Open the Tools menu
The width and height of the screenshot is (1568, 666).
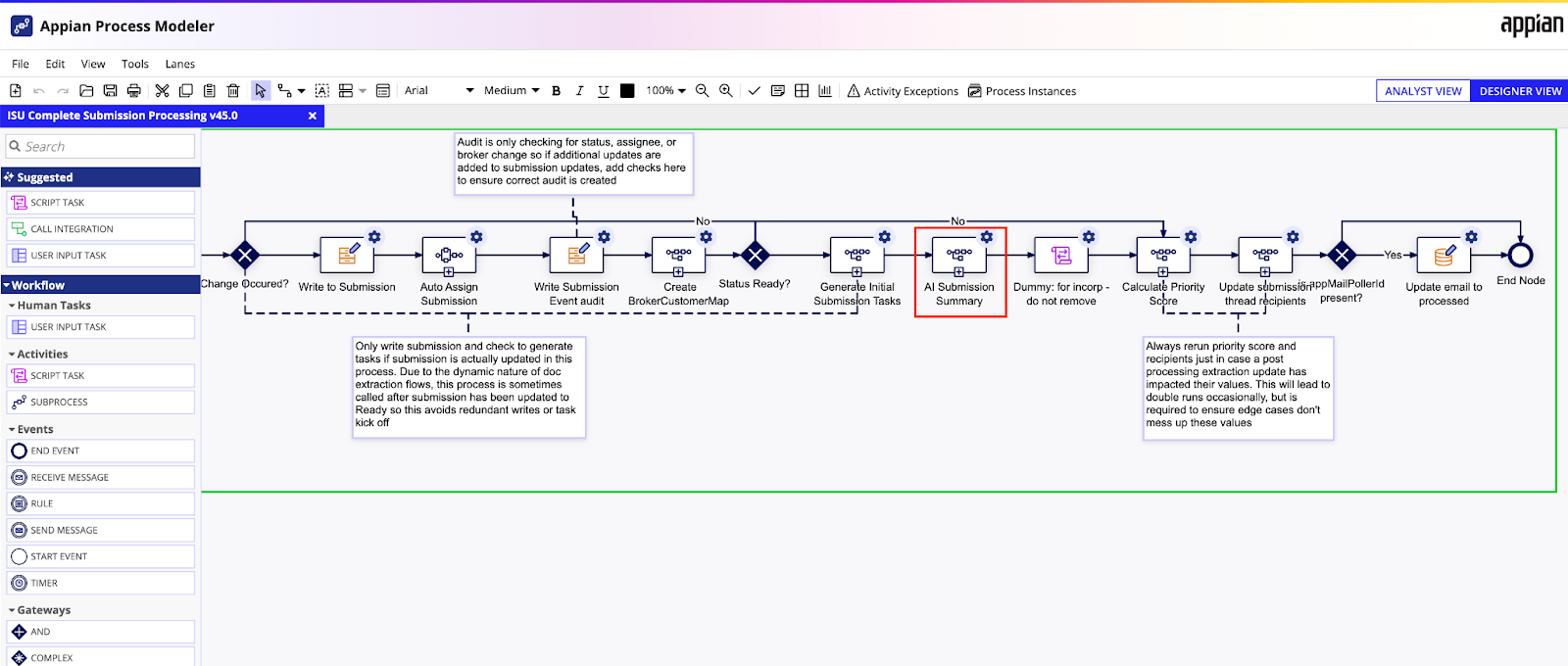point(135,65)
